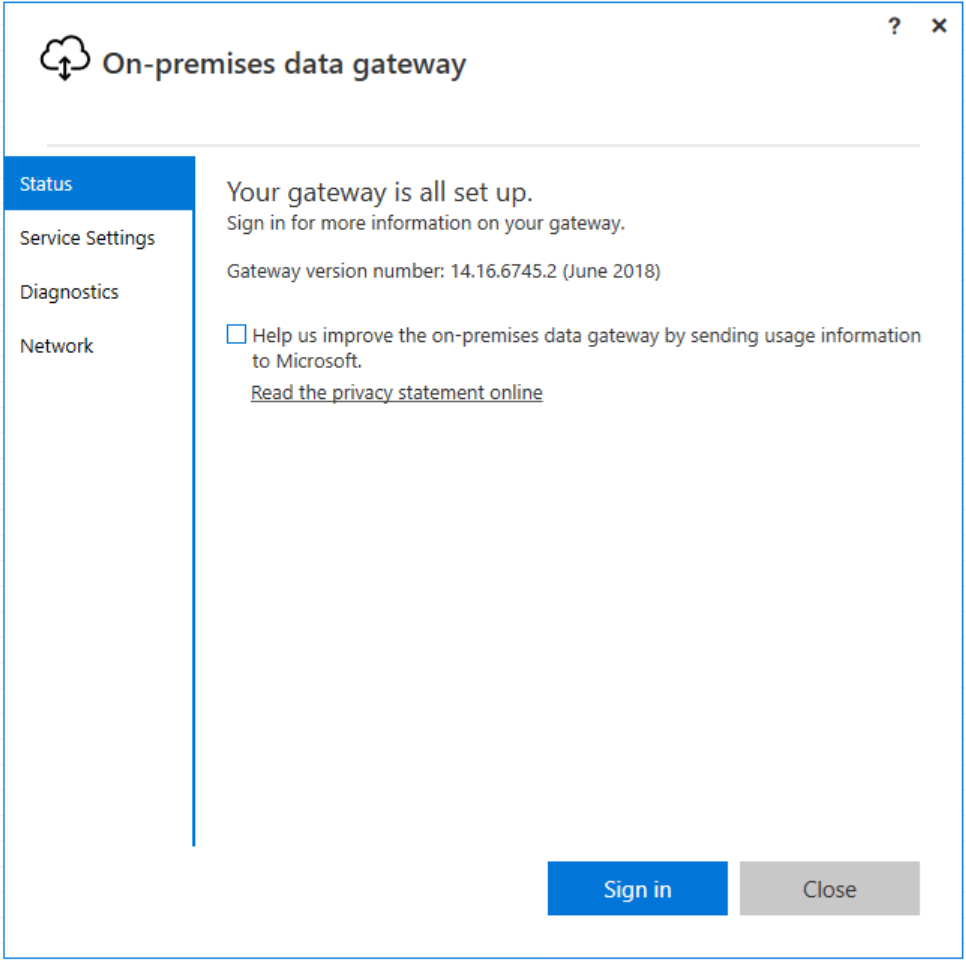Open the Read the privacy statement online link
The width and height of the screenshot is (966, 962).
(x=397, y=392)
